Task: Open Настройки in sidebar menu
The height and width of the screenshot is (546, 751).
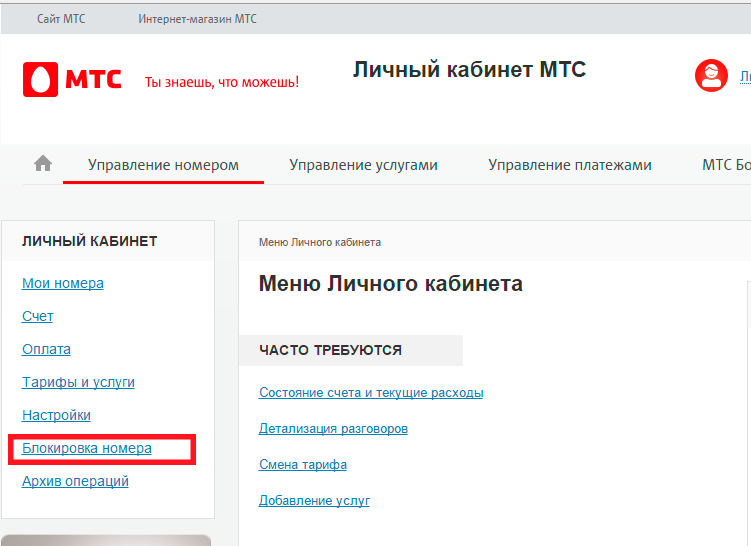Action: 56,415
